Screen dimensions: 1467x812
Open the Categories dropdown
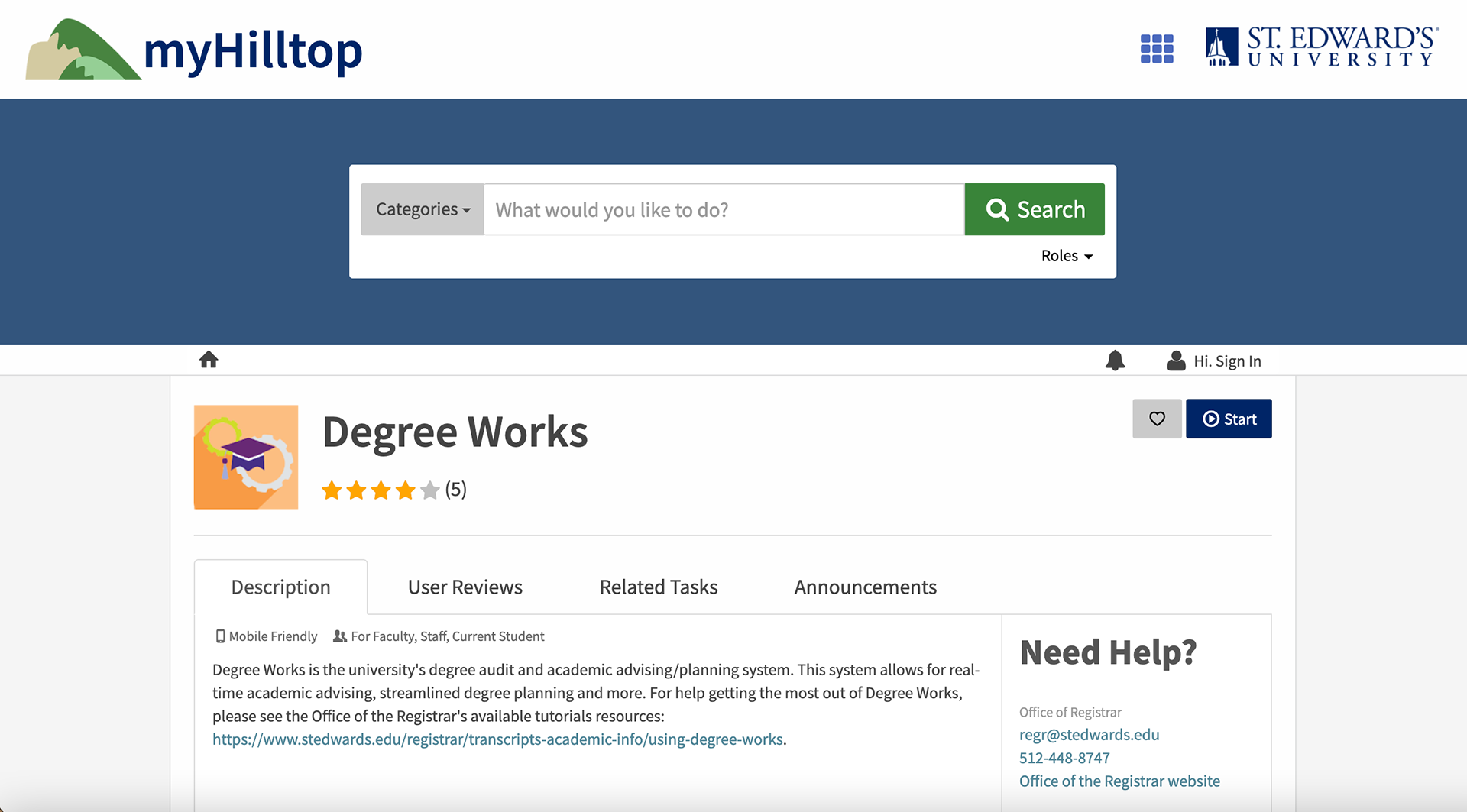(x=423, y=209)
